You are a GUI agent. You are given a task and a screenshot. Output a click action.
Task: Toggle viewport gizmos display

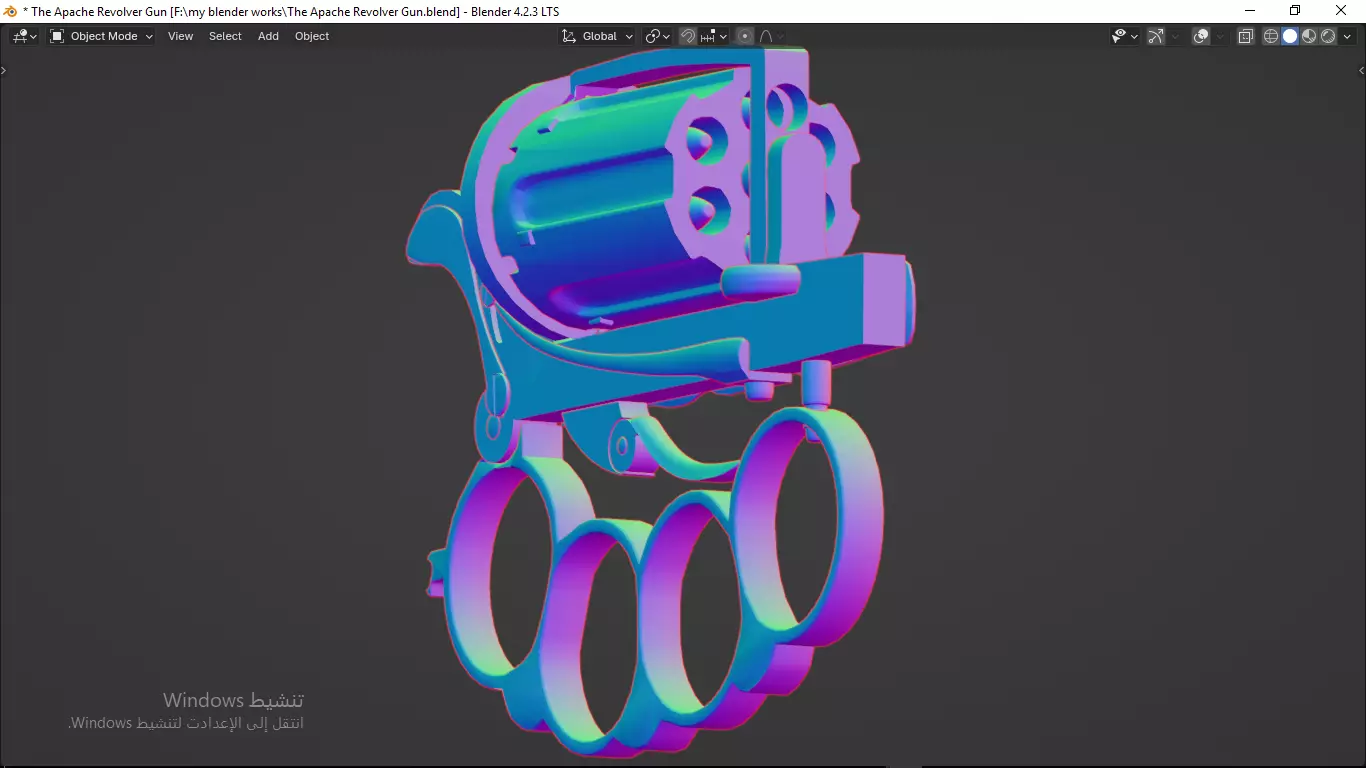pos(1156,36)
